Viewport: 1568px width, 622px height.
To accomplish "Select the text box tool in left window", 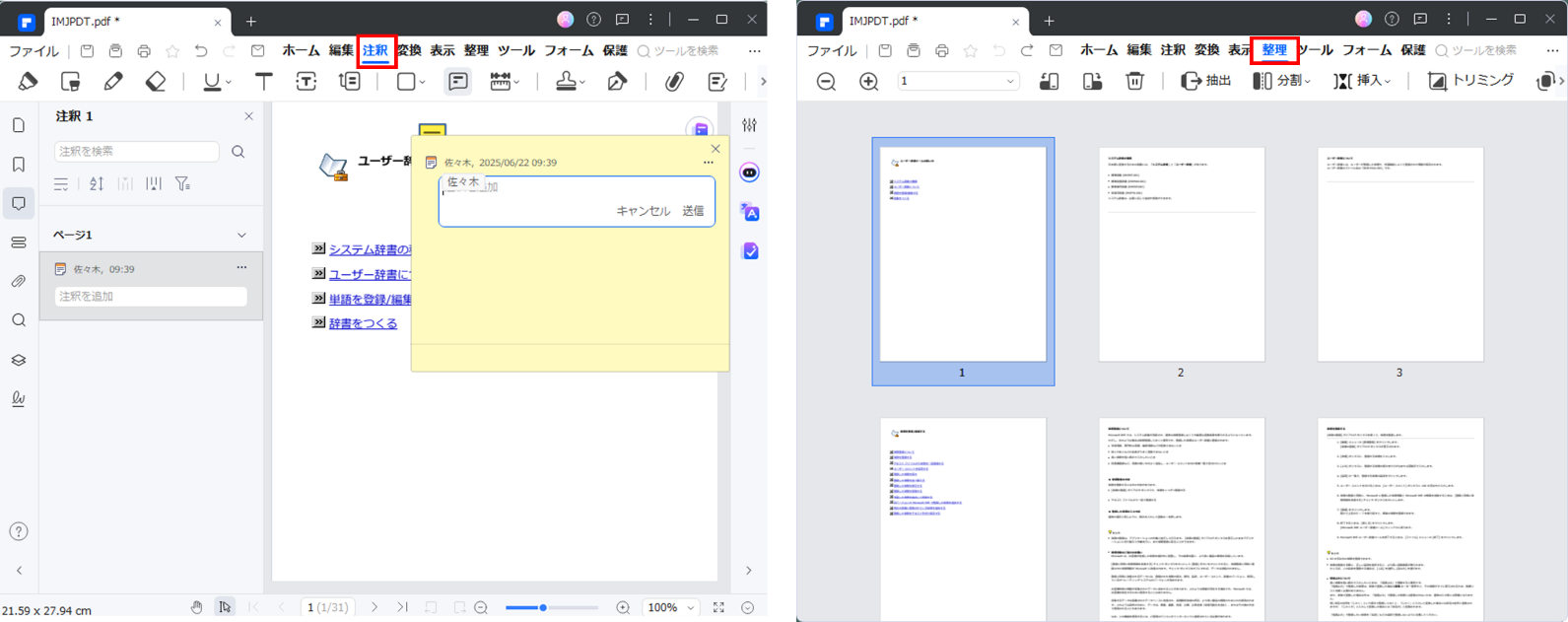I will click(307, 82).
